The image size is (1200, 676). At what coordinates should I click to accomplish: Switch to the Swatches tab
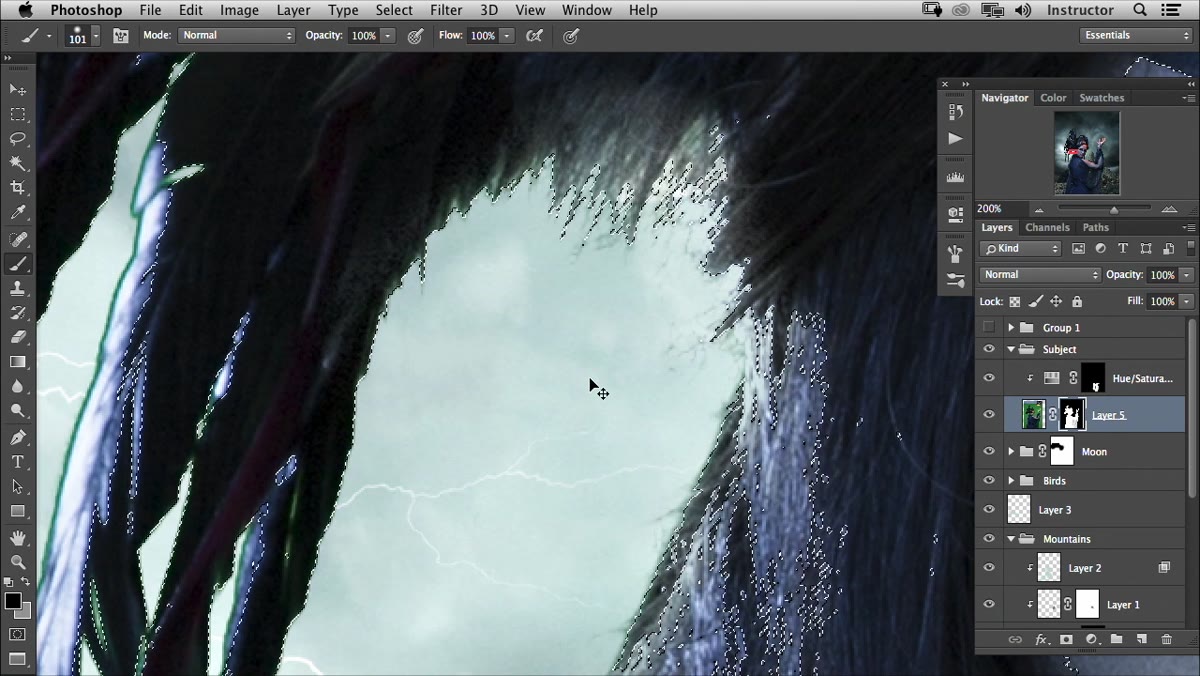pos(1101,98)
